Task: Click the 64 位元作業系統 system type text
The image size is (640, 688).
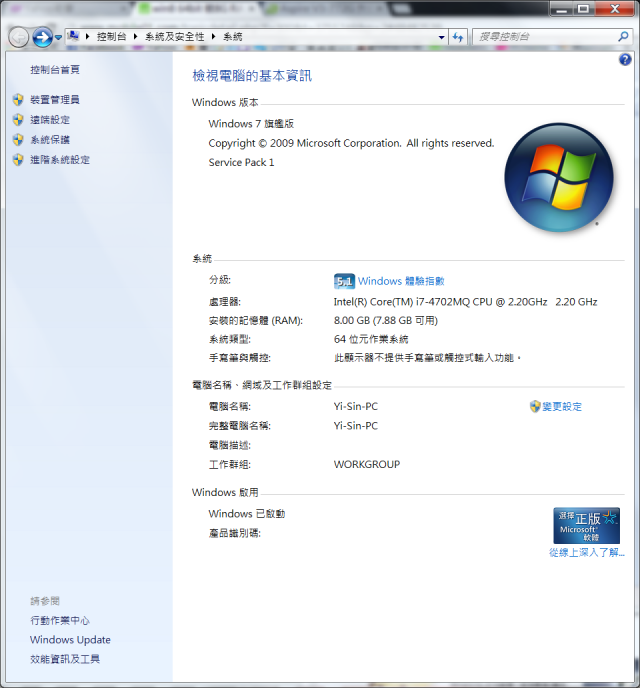Action: pyautogui.click(x=371, y=339)
